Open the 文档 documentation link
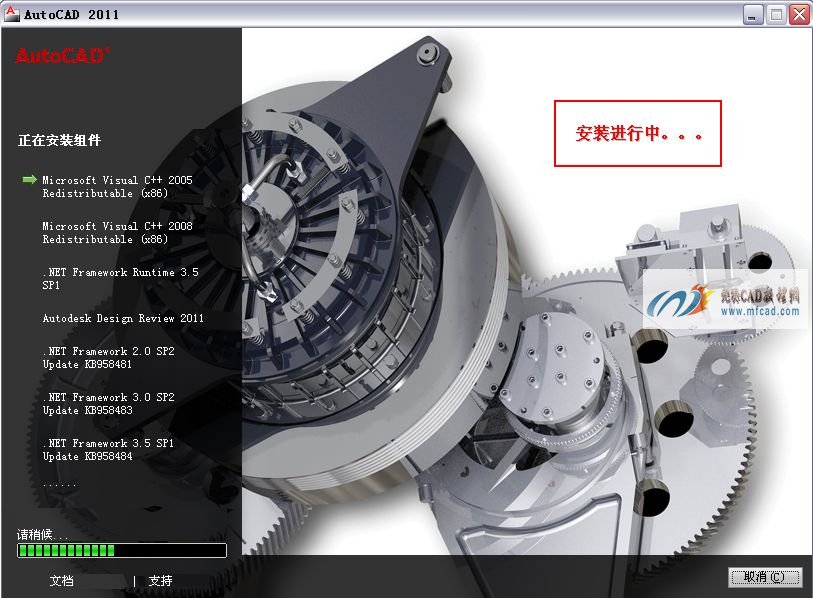This screenshot has height=598, width=813. pos(61,580)
